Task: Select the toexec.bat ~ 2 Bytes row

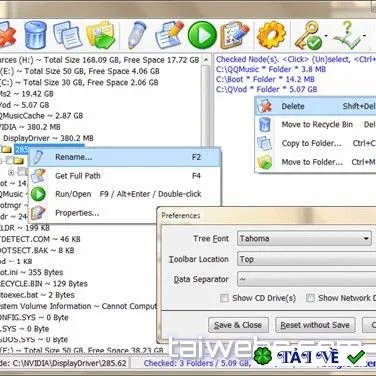Action: pyautogui.click(x=37, y=295)
